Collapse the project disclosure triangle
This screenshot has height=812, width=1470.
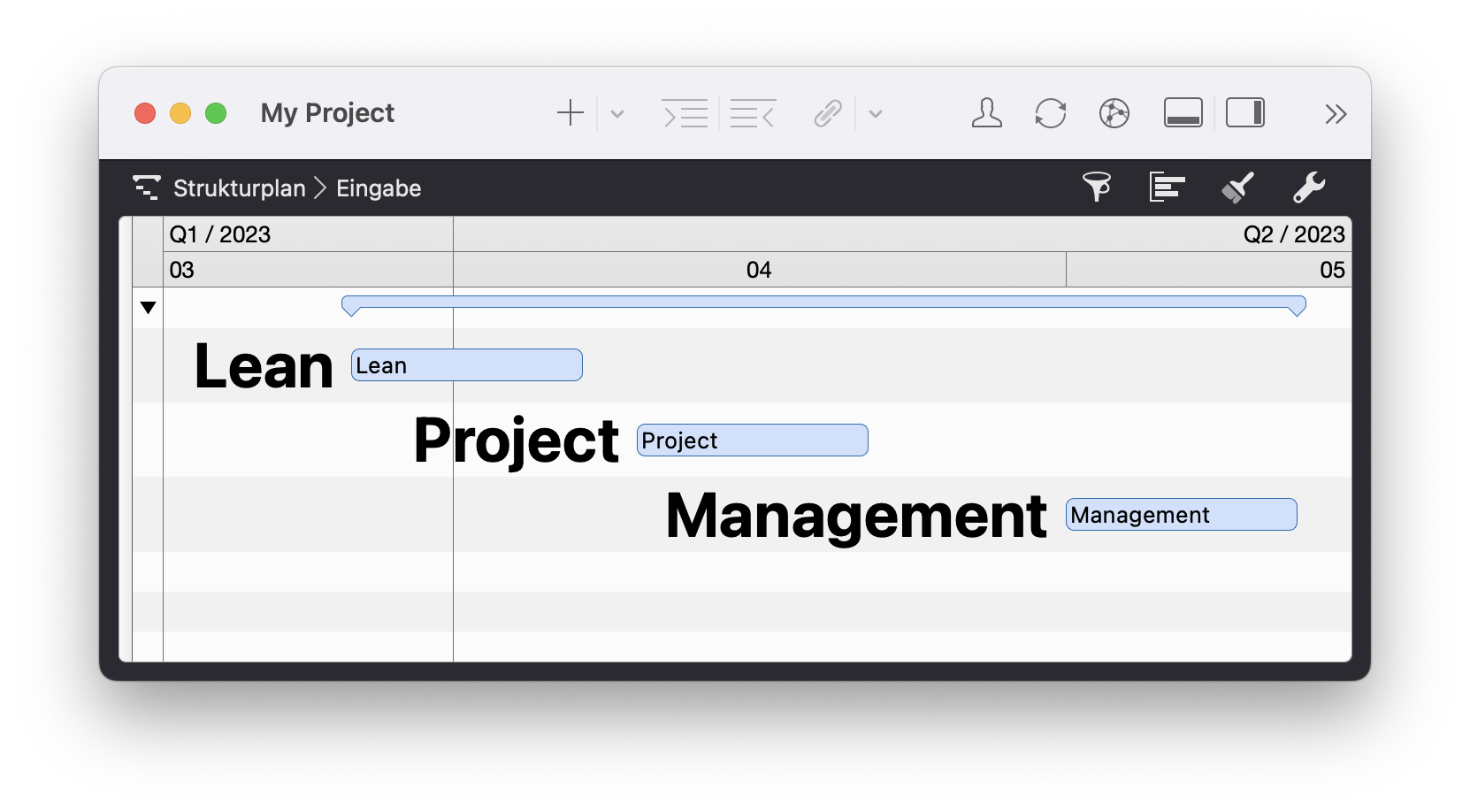148,308
